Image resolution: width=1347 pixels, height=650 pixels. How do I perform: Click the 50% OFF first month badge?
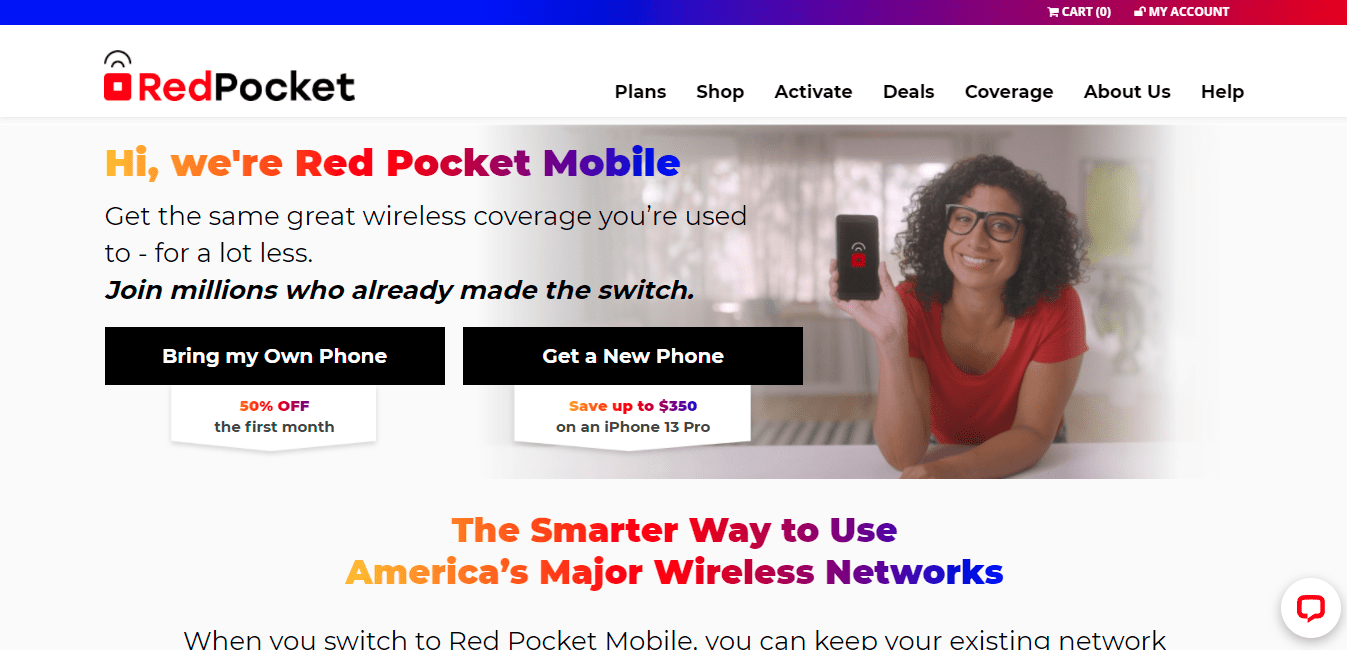tap(274, 417)
